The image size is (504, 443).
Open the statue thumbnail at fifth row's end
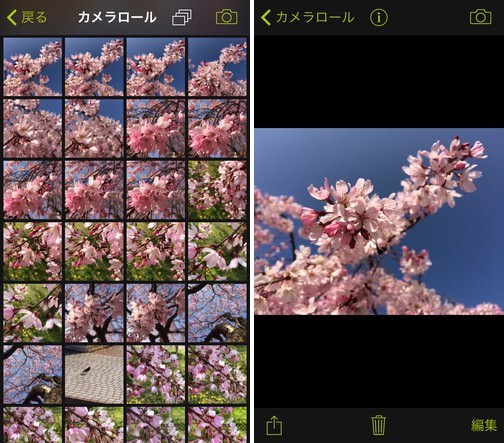(x=217, y=313)
